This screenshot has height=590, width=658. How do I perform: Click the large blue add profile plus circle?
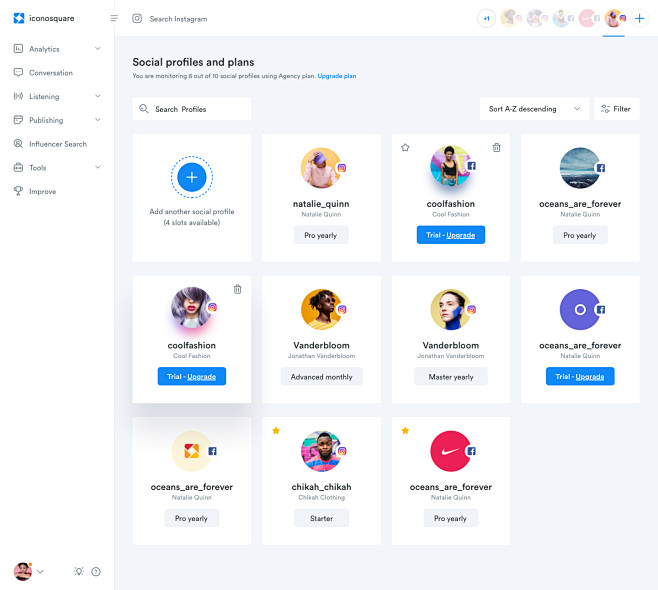(x=192, y=177)
